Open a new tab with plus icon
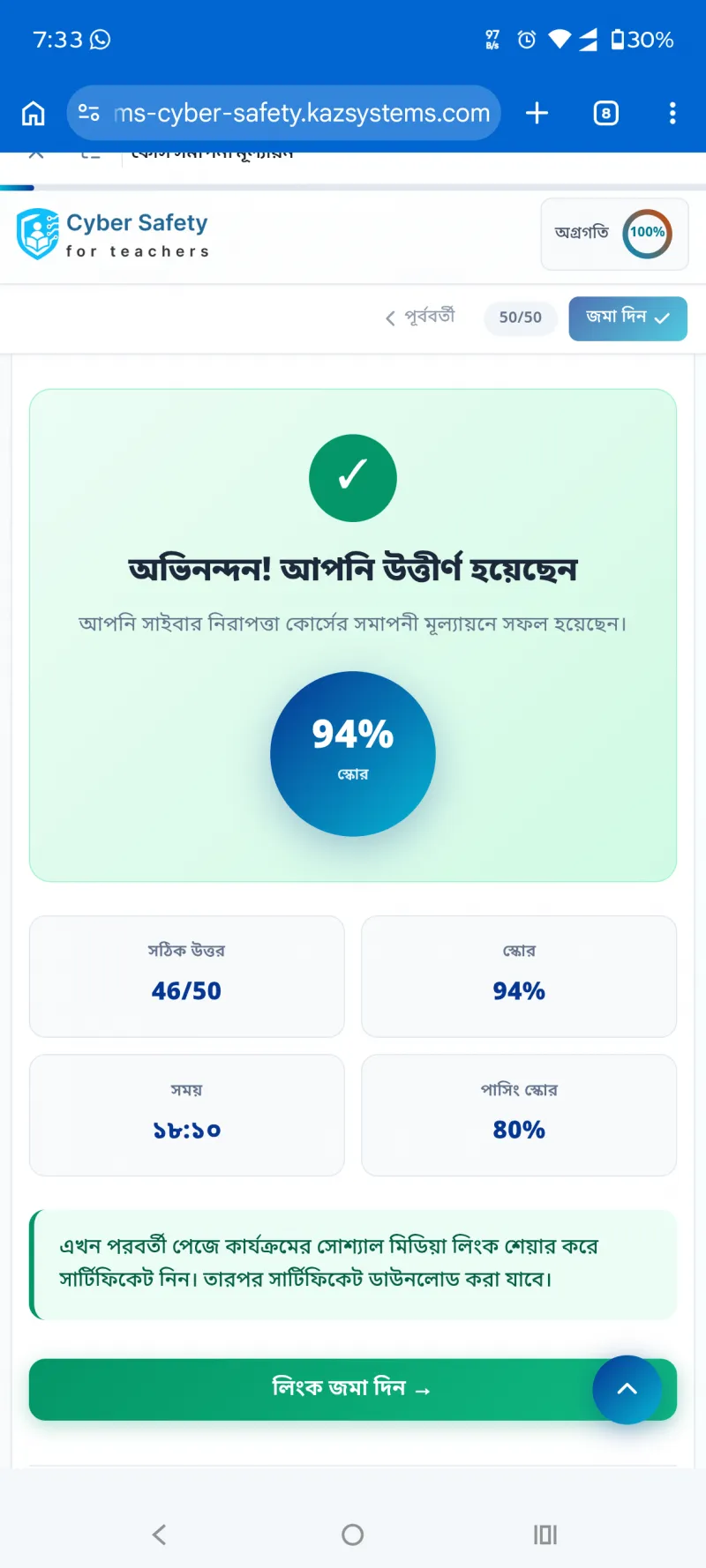This screenshot has height=1568, width=706. (x=537, y=113)
